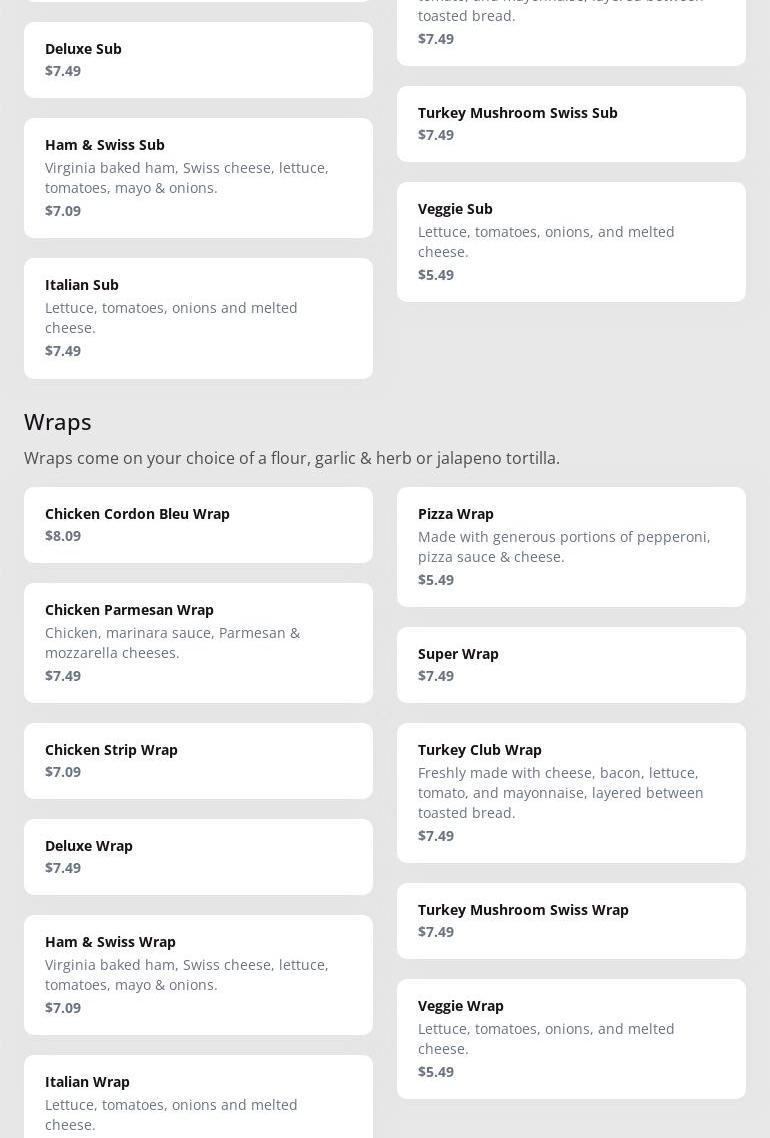Click the Wraps section heading
770x1138 pixels.
(58, 422)
